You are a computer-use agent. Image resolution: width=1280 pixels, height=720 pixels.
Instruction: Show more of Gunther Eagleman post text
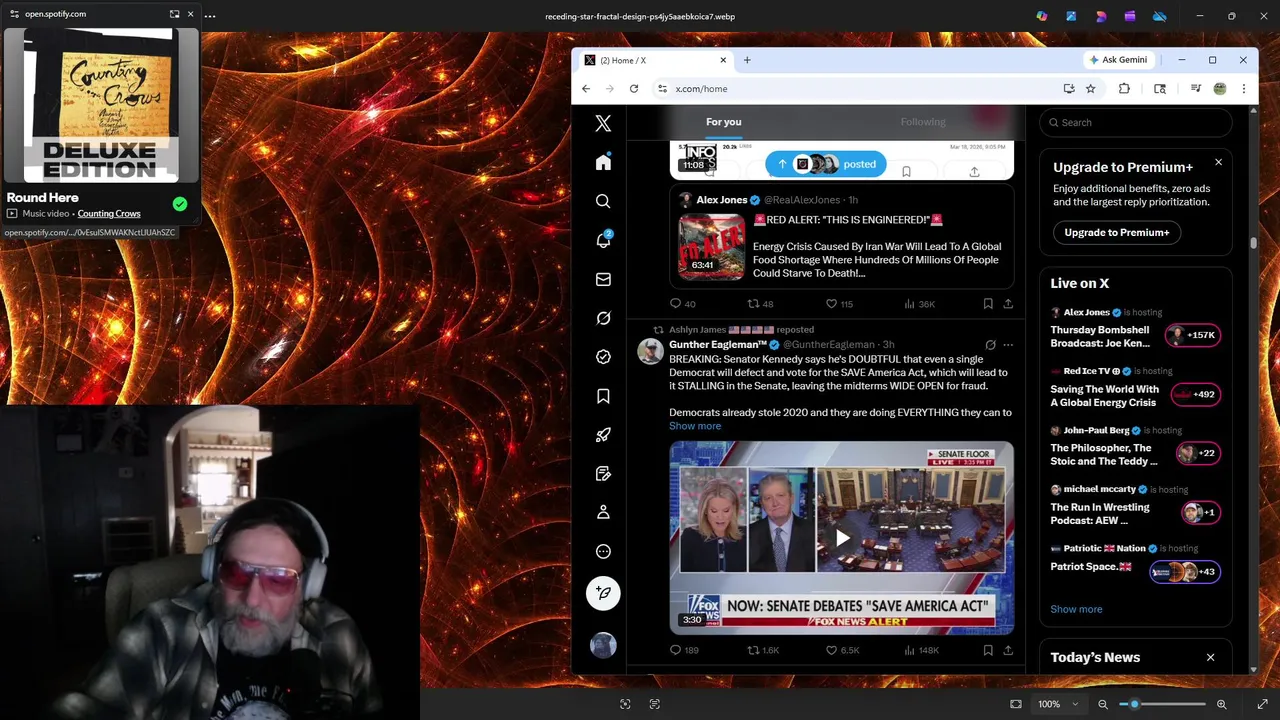pos(695,426)
